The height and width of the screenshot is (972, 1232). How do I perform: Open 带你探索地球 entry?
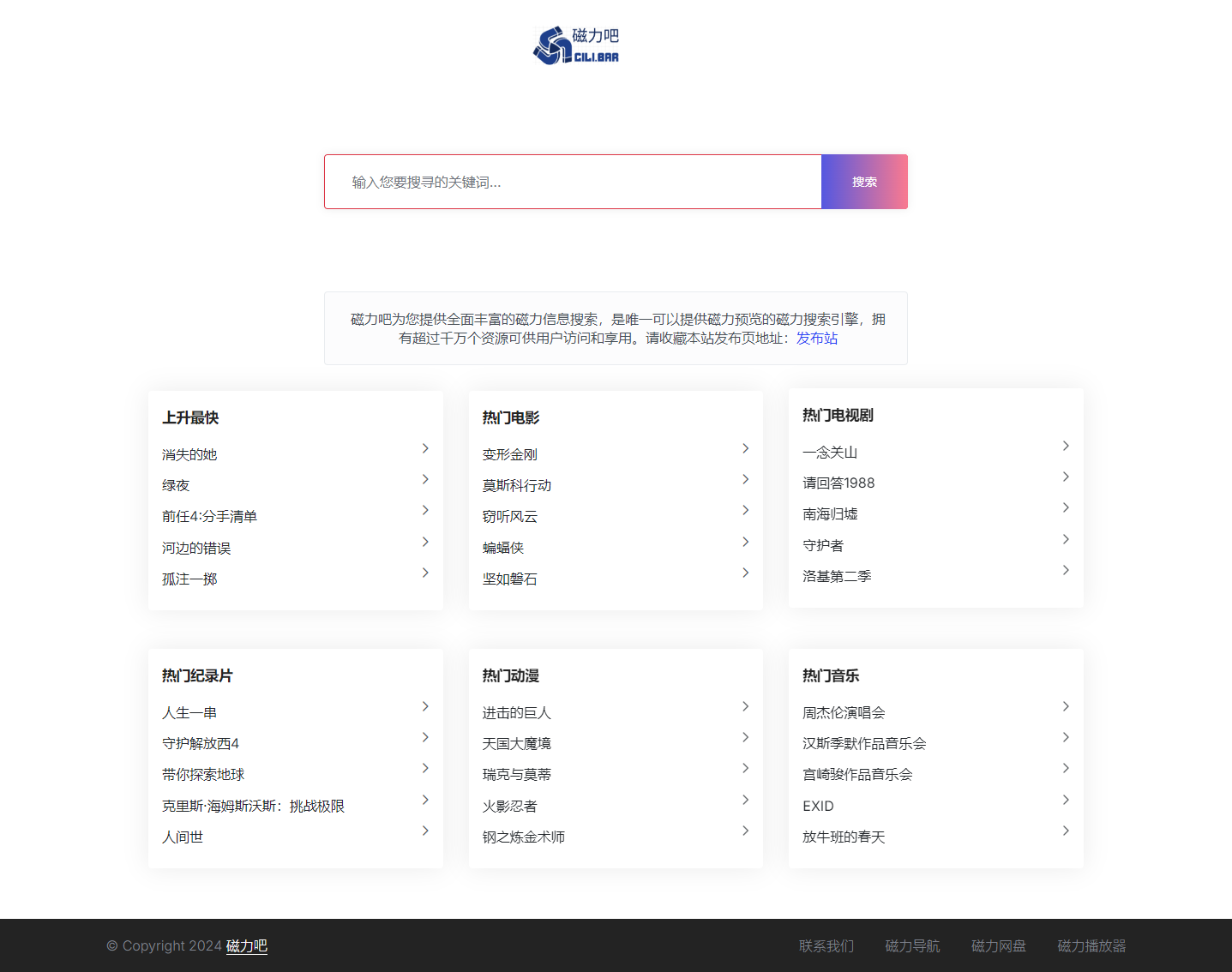tap(203, 774)
